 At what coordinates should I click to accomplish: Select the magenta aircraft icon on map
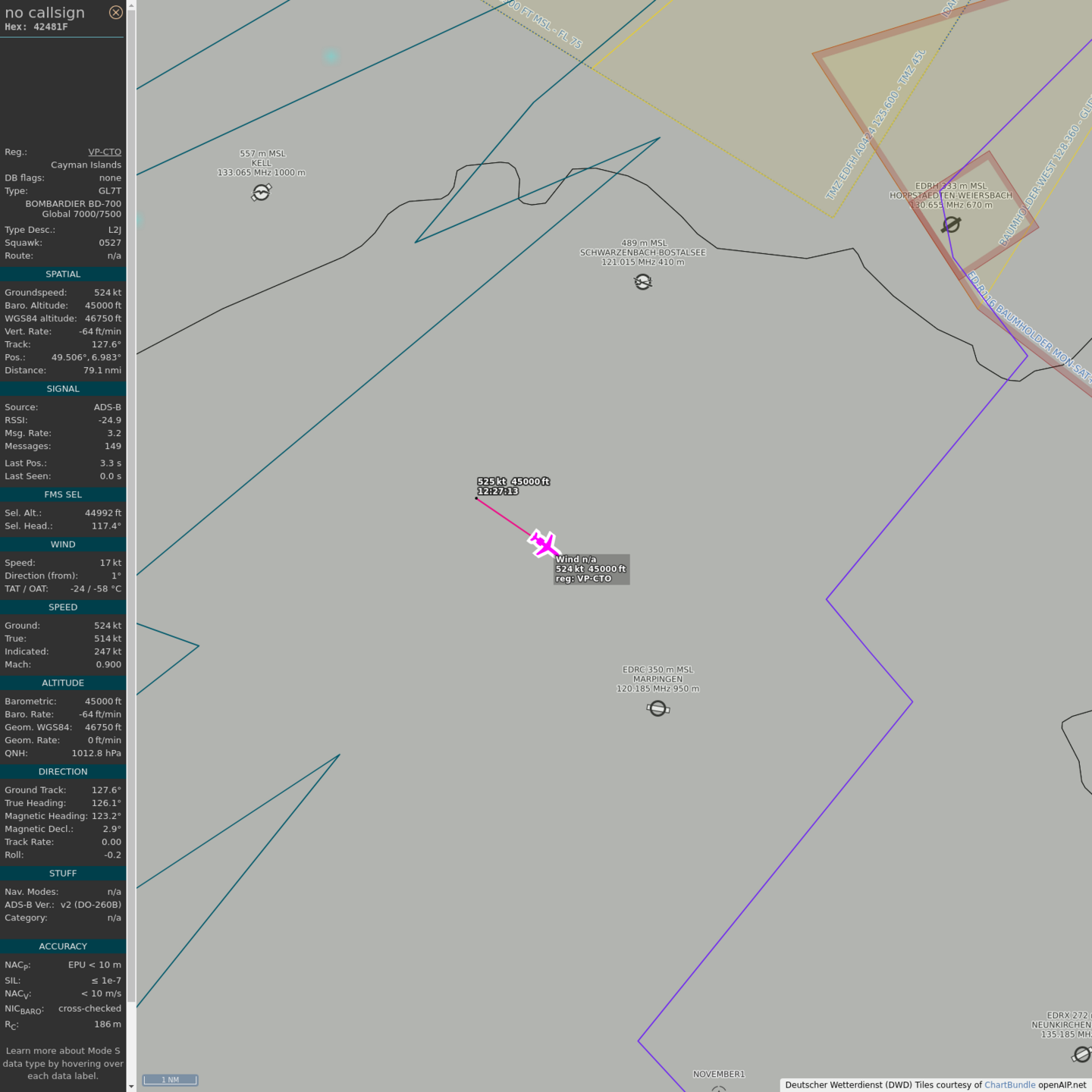tap(544, 544)
